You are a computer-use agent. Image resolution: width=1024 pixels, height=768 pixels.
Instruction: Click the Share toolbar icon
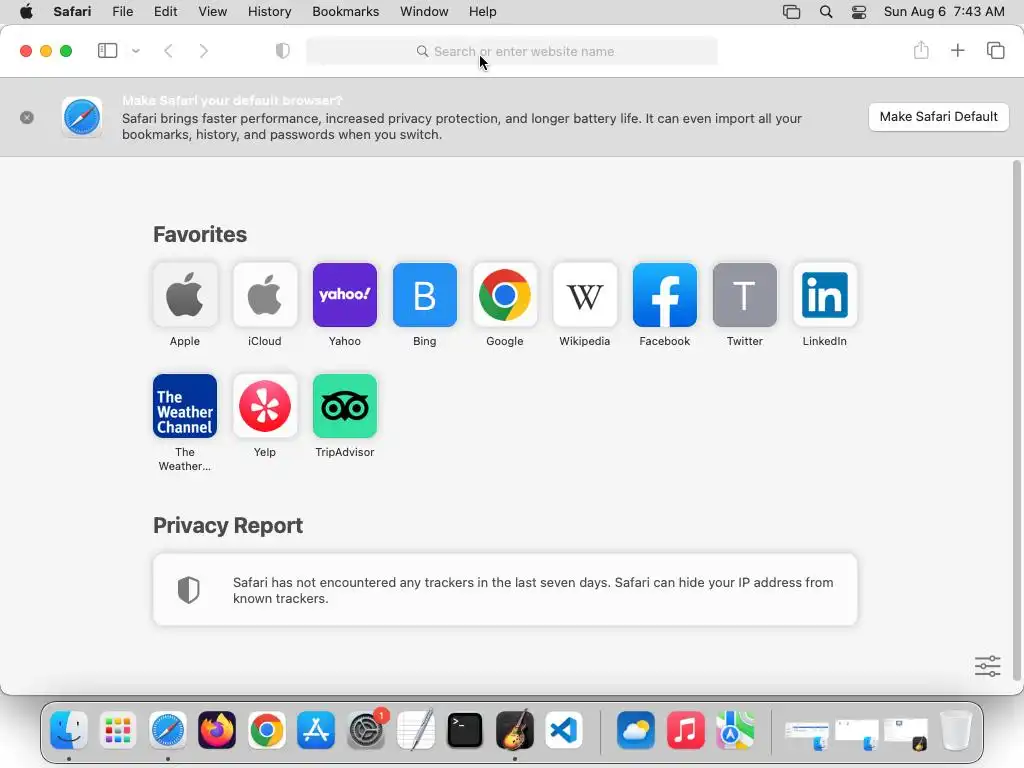coord(921,50)
